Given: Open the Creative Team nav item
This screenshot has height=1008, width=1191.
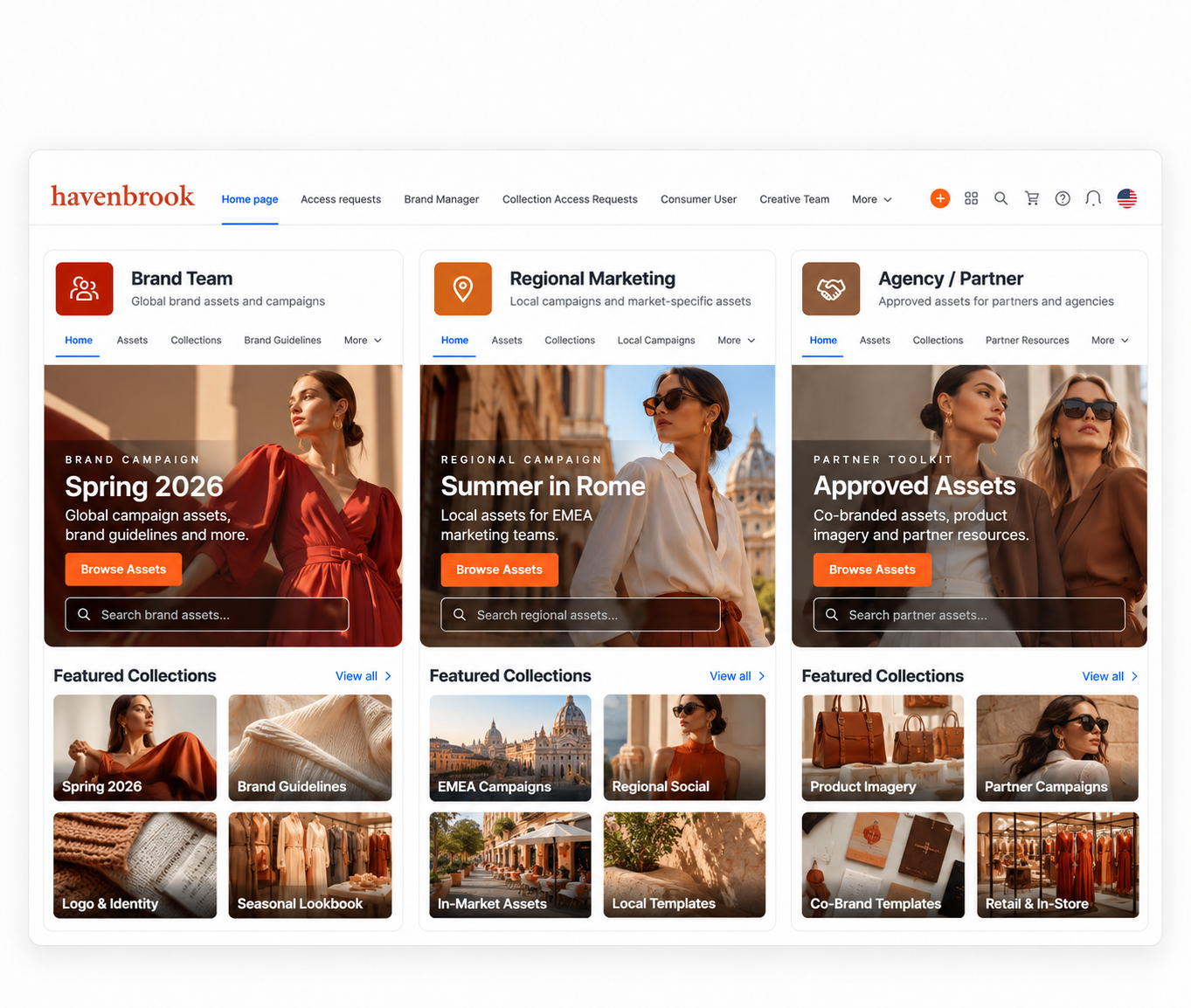Looking at the screenshot, I should tap(794, 199).
